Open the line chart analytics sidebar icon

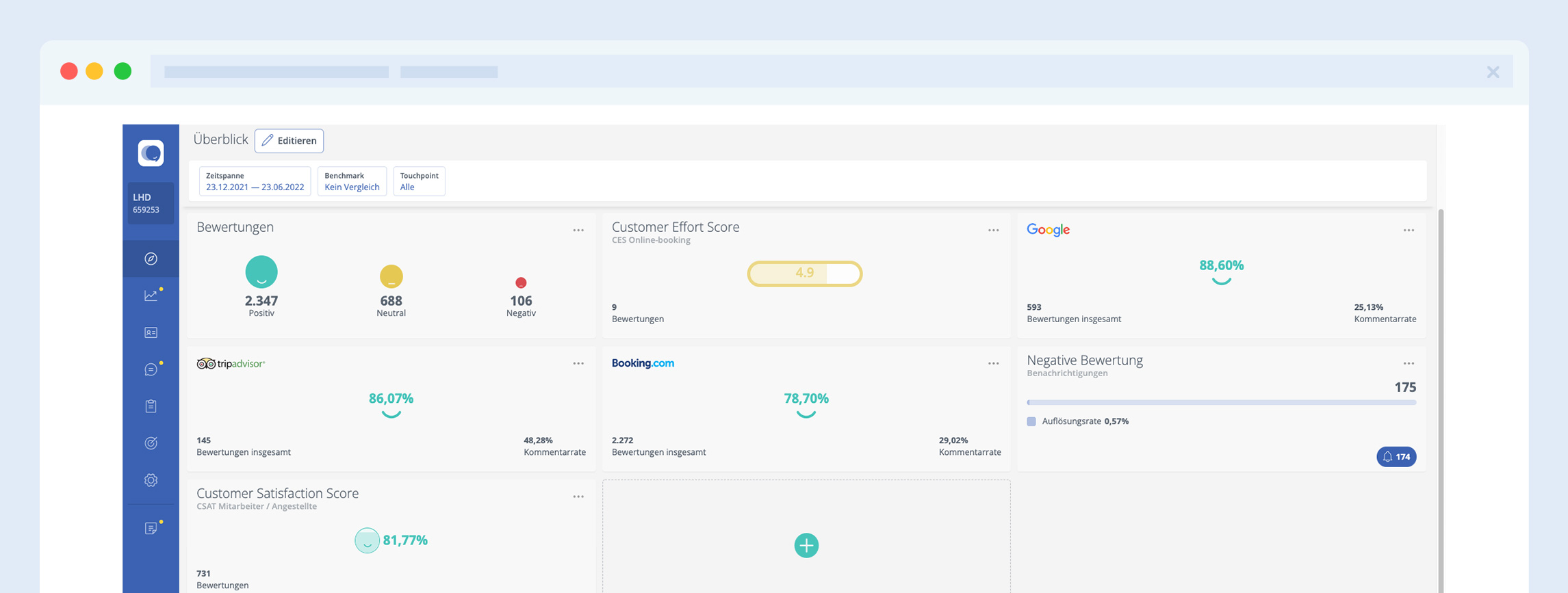pyautogui.click(x=151, y=295)
